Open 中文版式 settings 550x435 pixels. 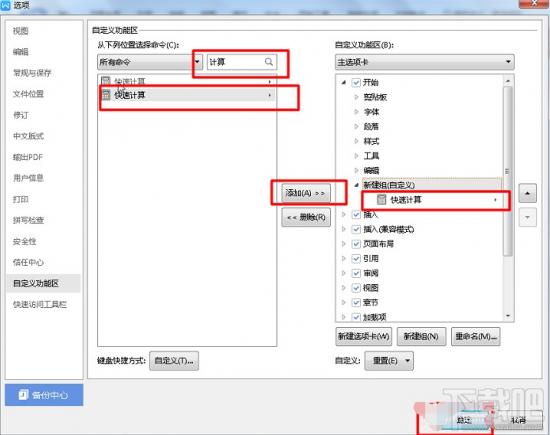coord(28,136)
